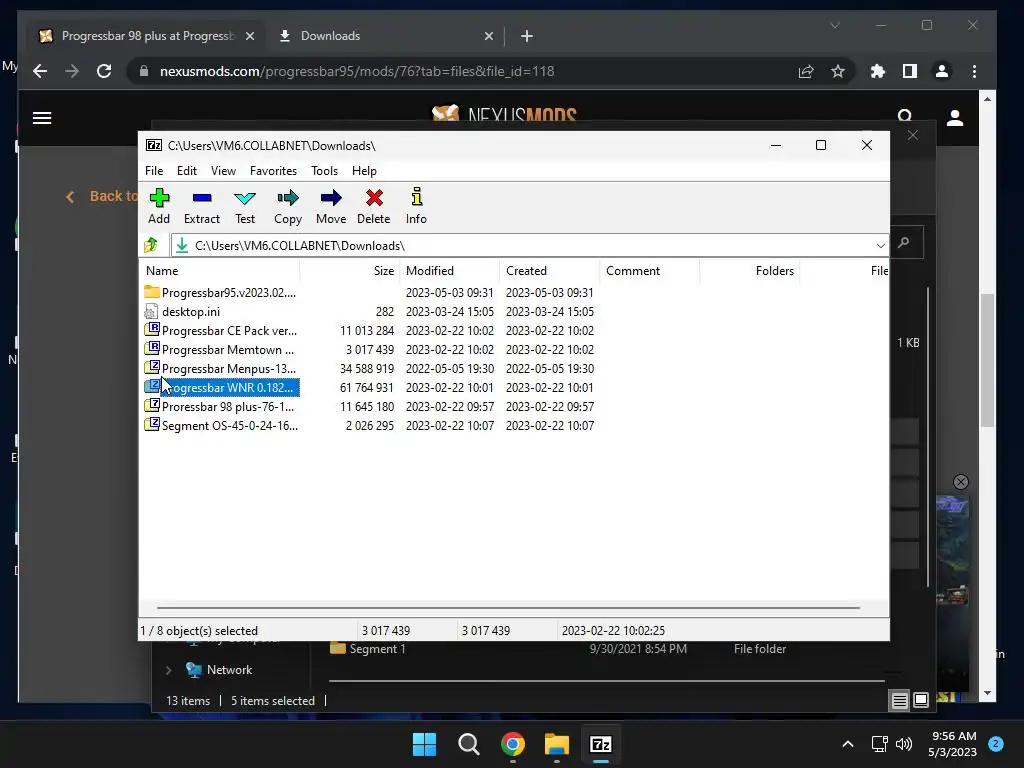The image size is (1024, 768).
Task: Open Windows taskbar search
Action: point(468,744)
